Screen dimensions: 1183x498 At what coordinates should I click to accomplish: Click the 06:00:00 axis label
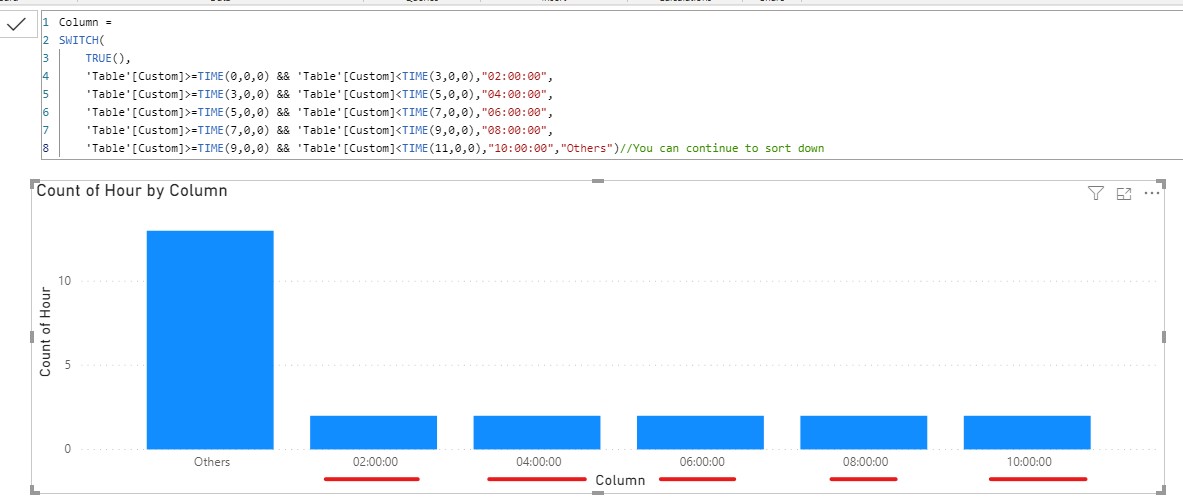pyautogui.click(x=702, y=462)
